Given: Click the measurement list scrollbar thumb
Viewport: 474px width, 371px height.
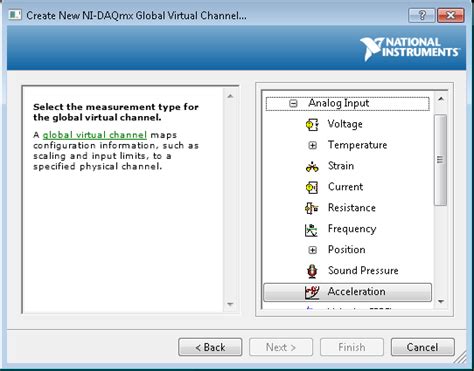Looking at the screenshot, I should (x=441, y=160).
